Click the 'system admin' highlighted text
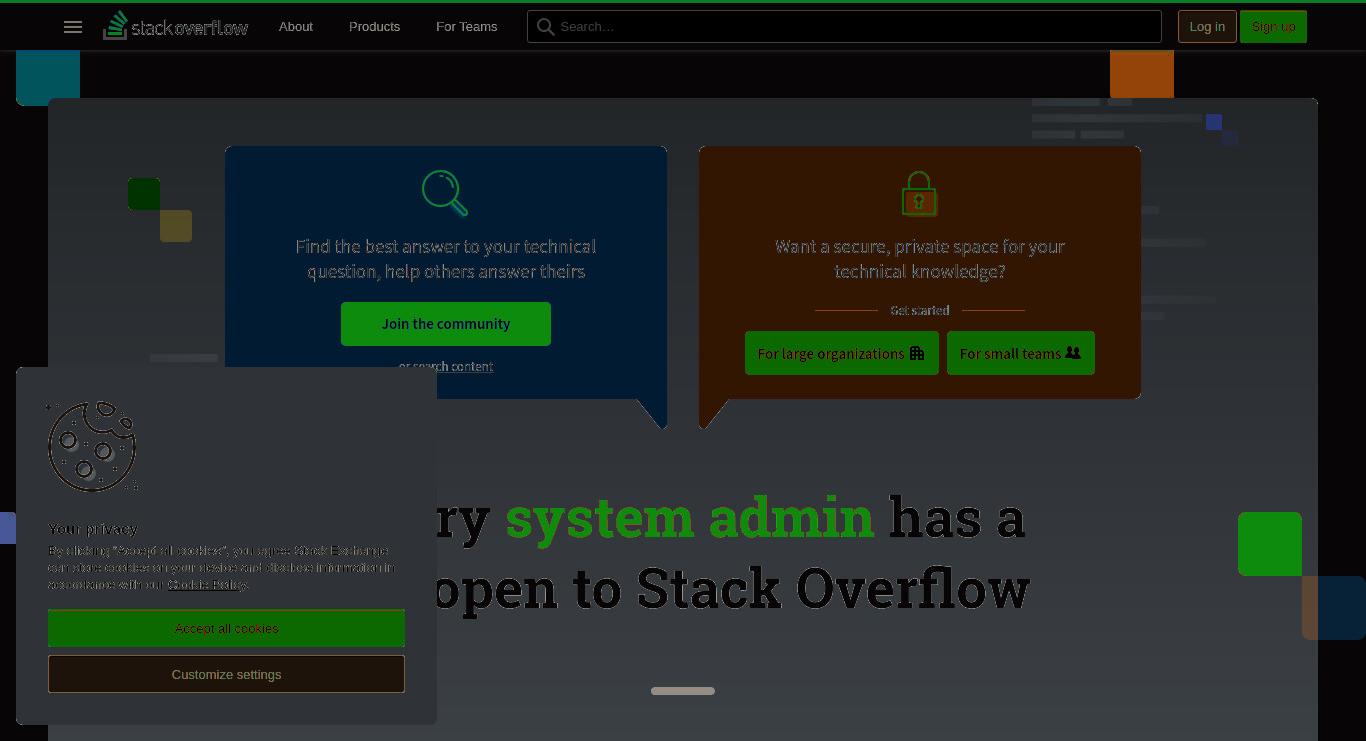 (690, 518)
